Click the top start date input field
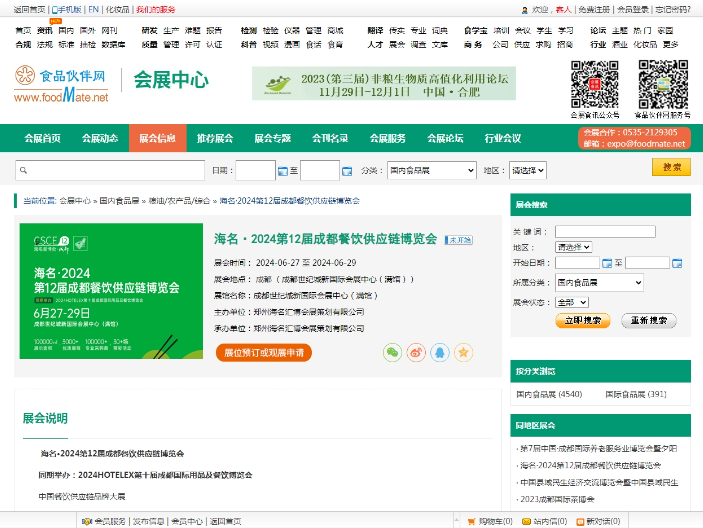 pos(256,170)
